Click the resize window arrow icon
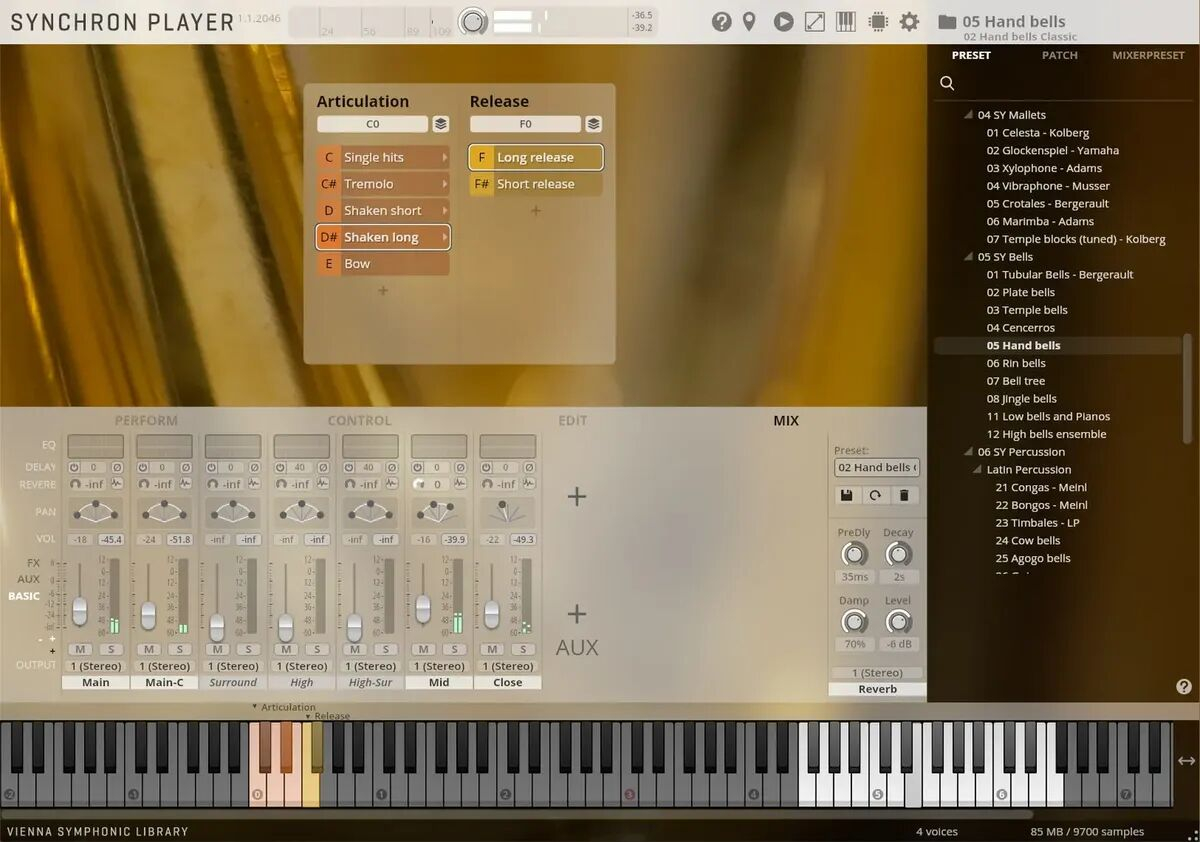This screenshot has height=842, width=1200. tap(815, 21)
